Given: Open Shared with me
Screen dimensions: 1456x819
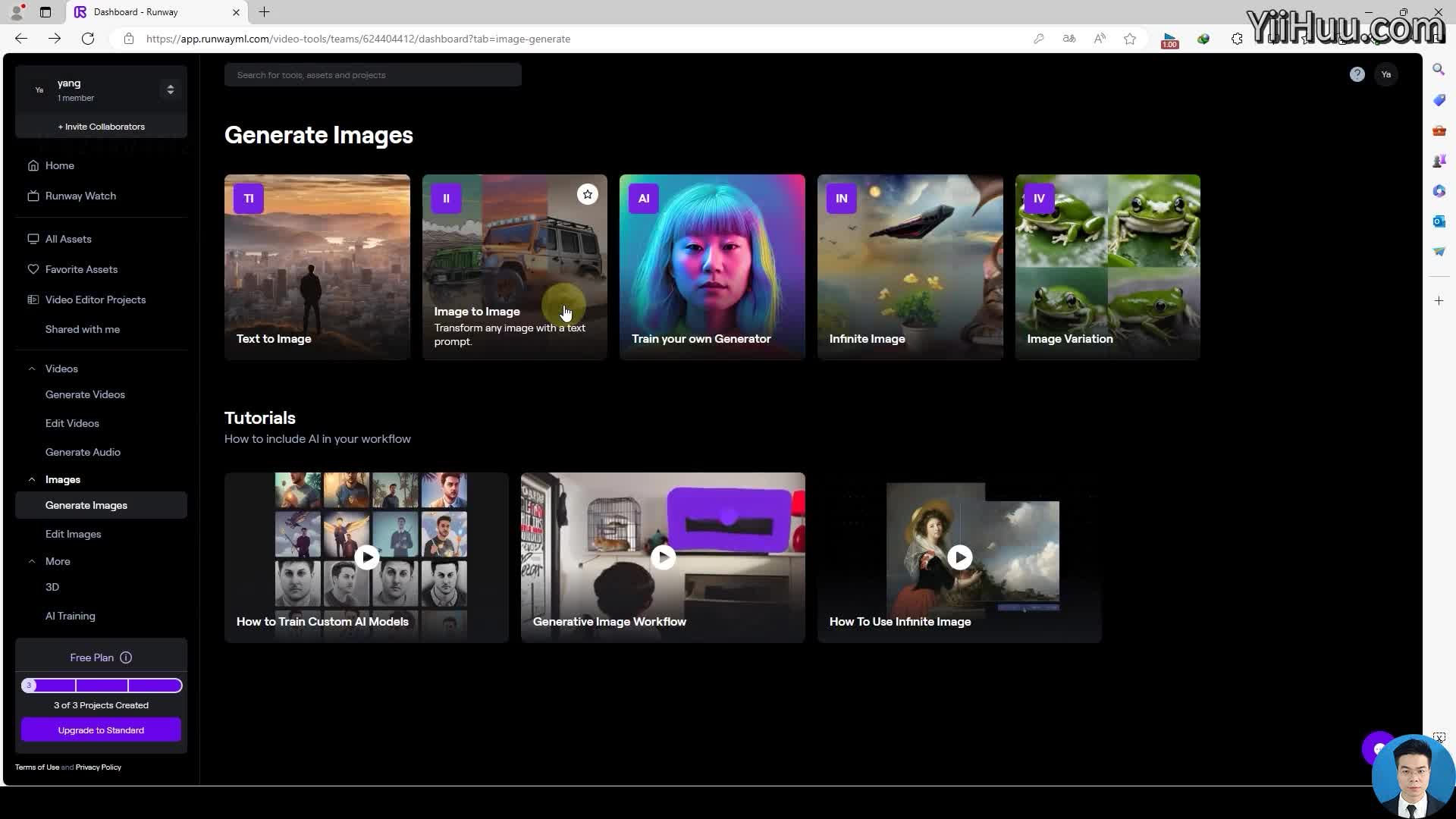Looking at the screenshot, I should pyautogui.click(x=83, y=329).
